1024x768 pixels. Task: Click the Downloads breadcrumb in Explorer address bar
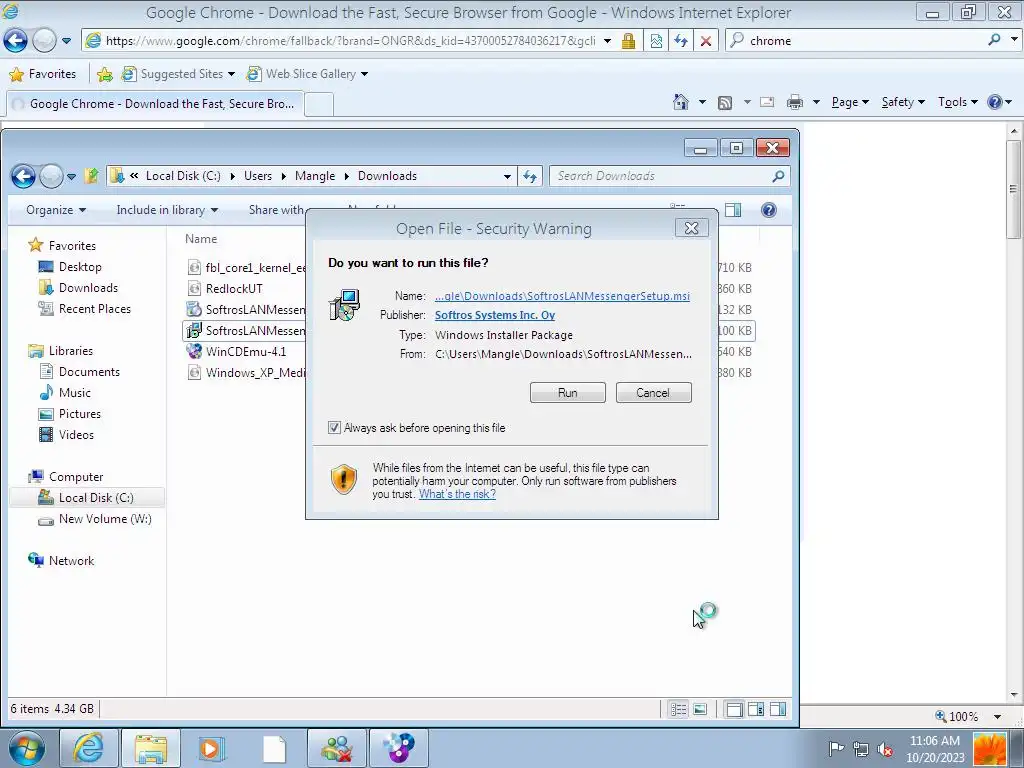[x=387, y=176]
